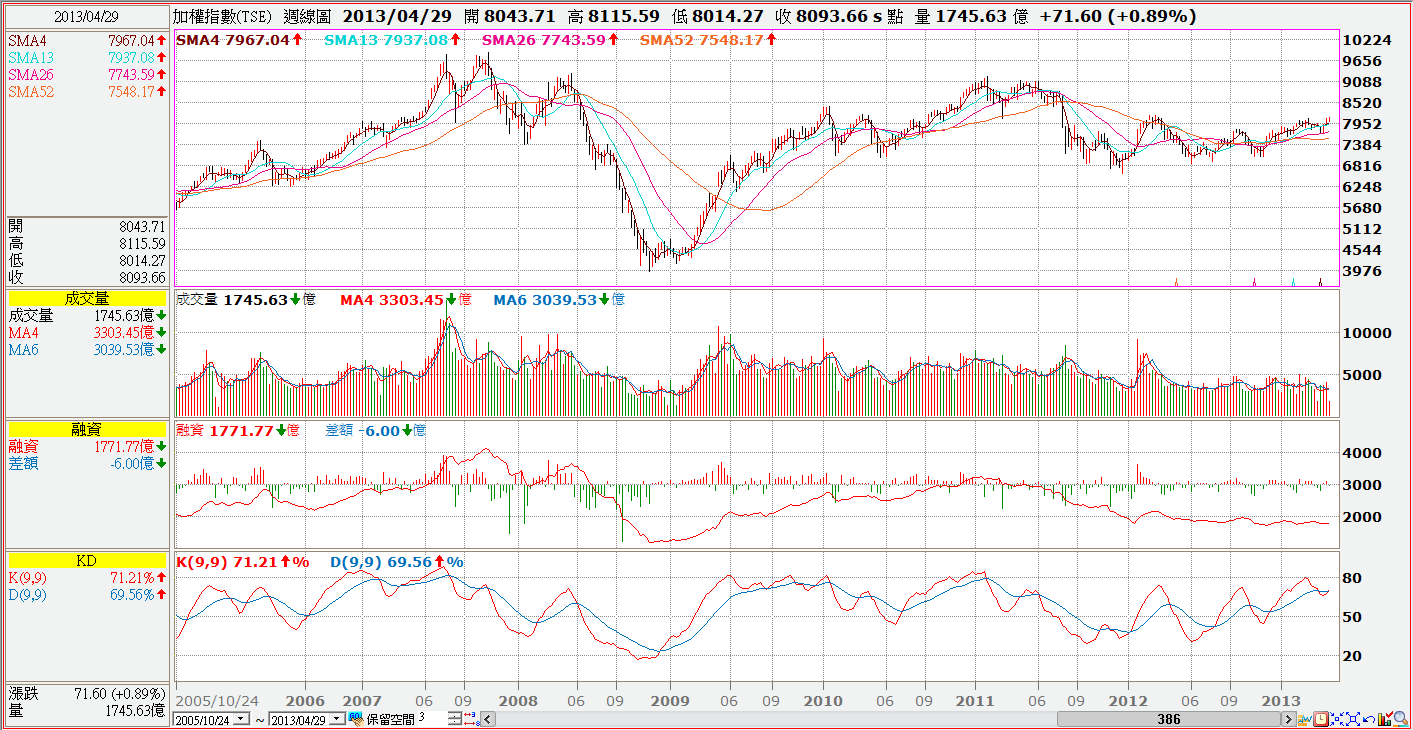
Task: Click SMA26 label in left sidebar
Action: point(29,74)
